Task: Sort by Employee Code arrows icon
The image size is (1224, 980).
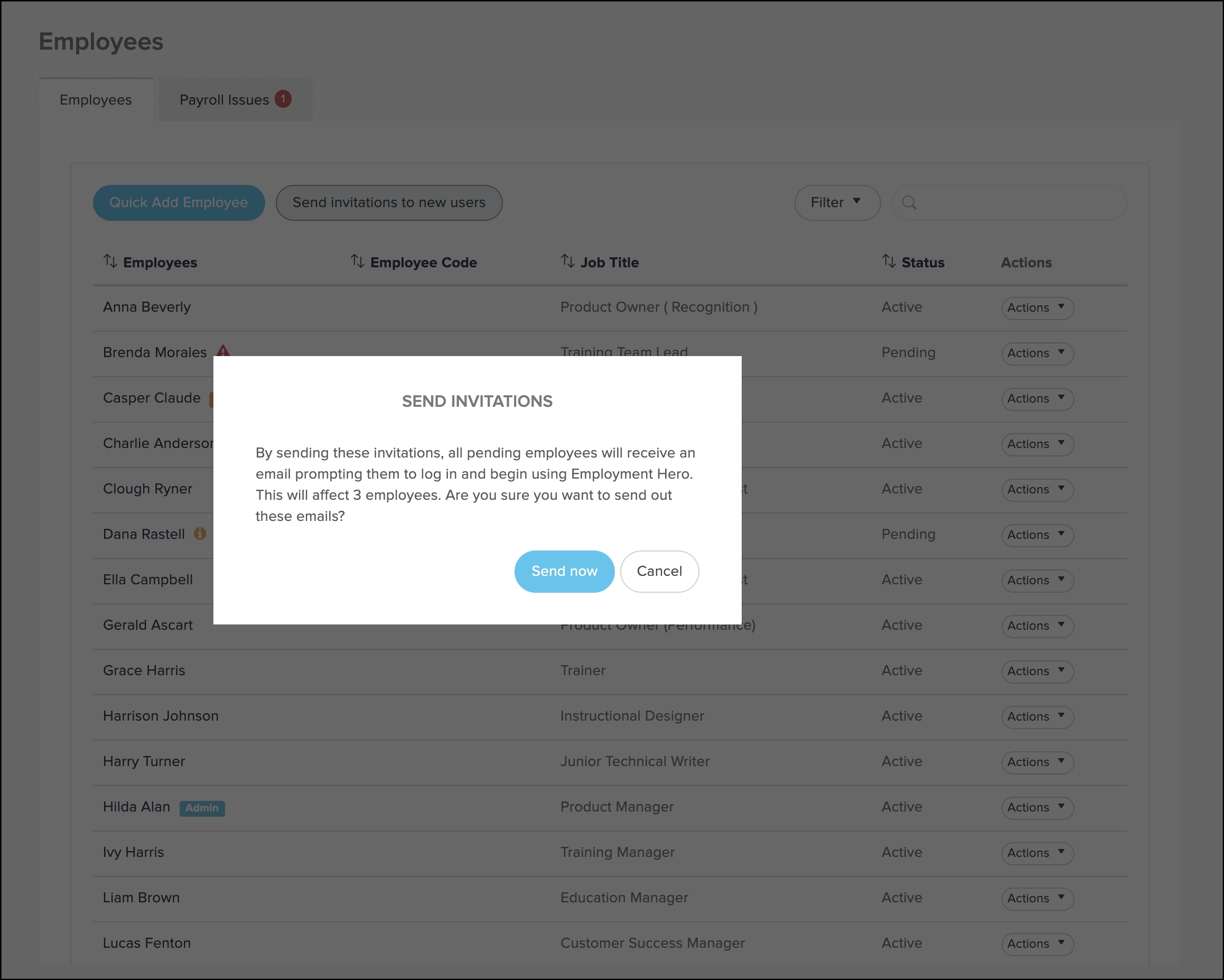Action: point(357,261)
